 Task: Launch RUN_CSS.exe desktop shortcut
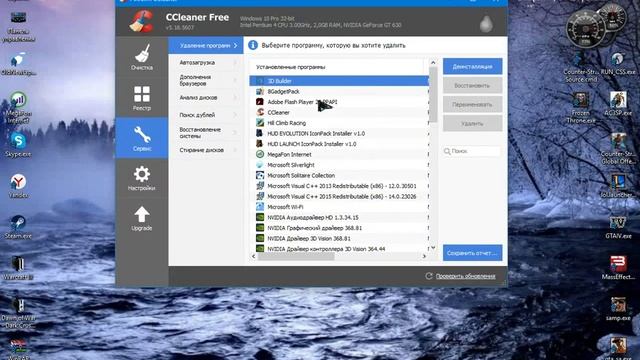tap(618, 63)
